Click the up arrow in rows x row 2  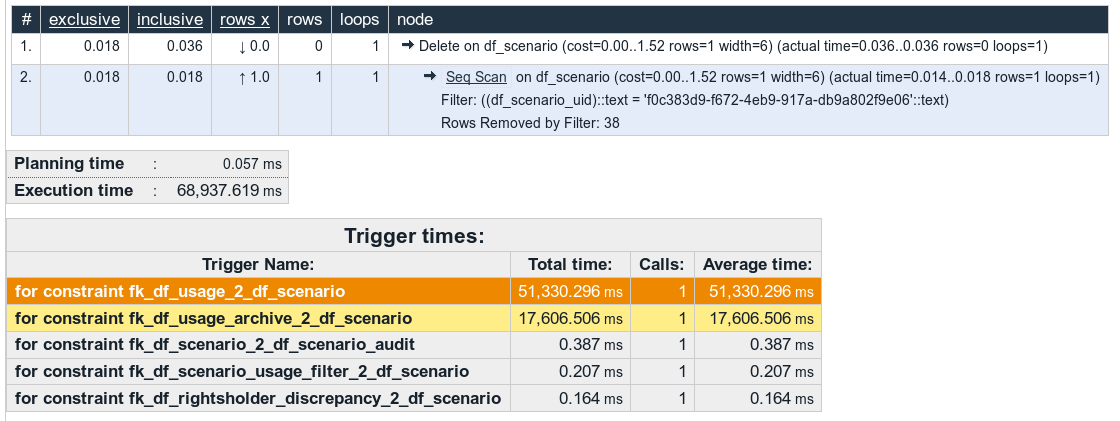click(242, 77)
